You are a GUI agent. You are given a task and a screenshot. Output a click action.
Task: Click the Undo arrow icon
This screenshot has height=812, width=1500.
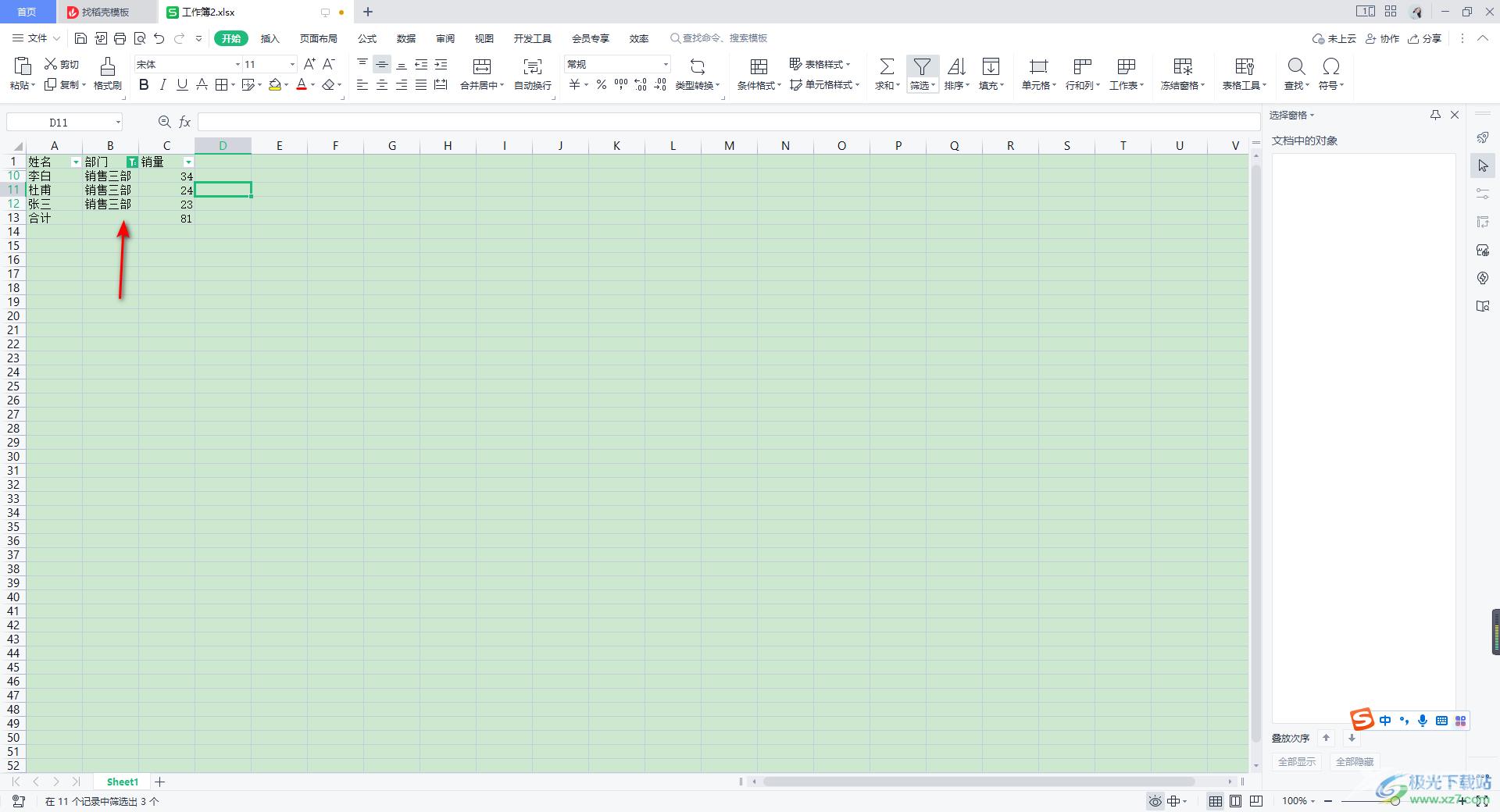tap(159, 38)
